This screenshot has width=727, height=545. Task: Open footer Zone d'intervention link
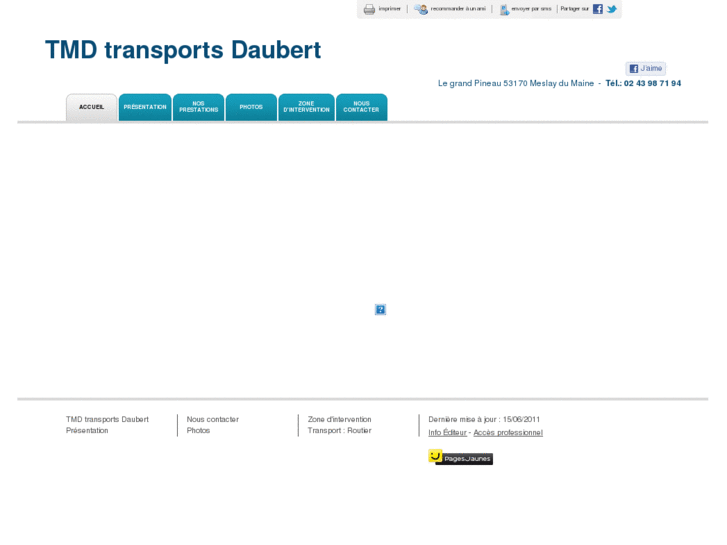coord(339,419)
